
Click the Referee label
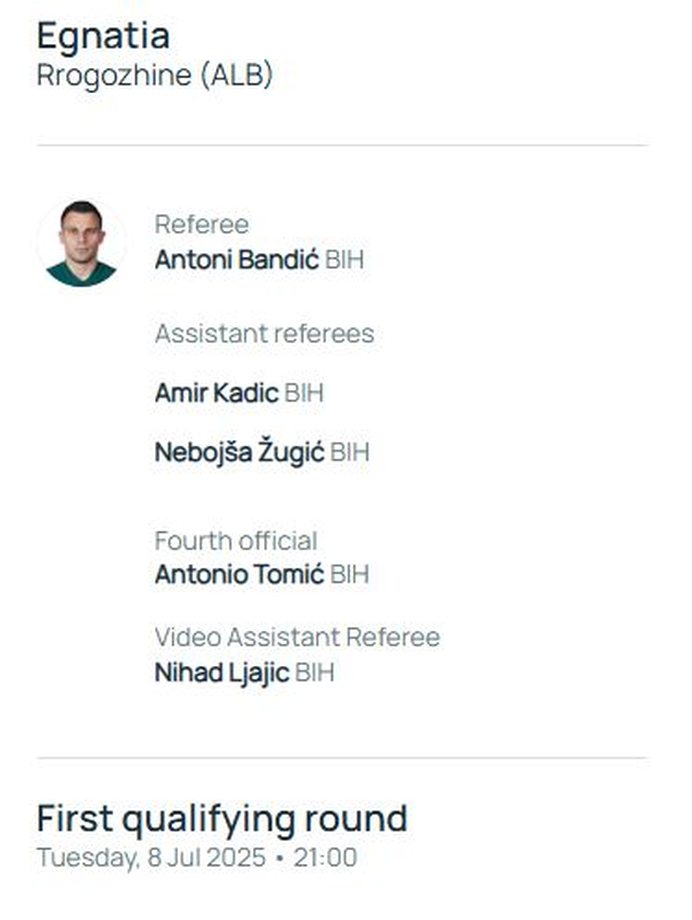(202, 224)
